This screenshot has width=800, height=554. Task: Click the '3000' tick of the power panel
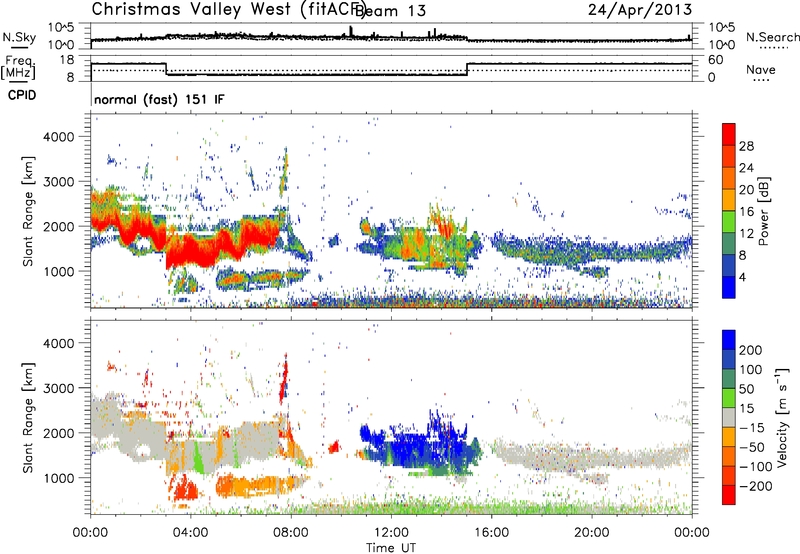pos(58,182)
